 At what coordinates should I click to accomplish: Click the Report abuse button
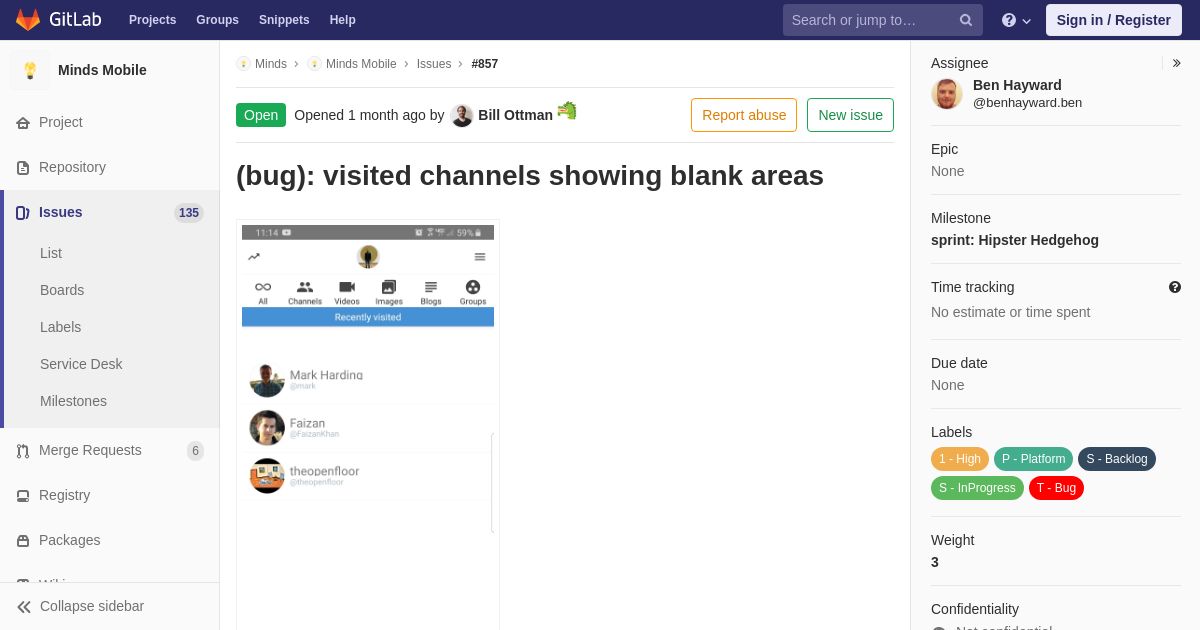point(744,115)
